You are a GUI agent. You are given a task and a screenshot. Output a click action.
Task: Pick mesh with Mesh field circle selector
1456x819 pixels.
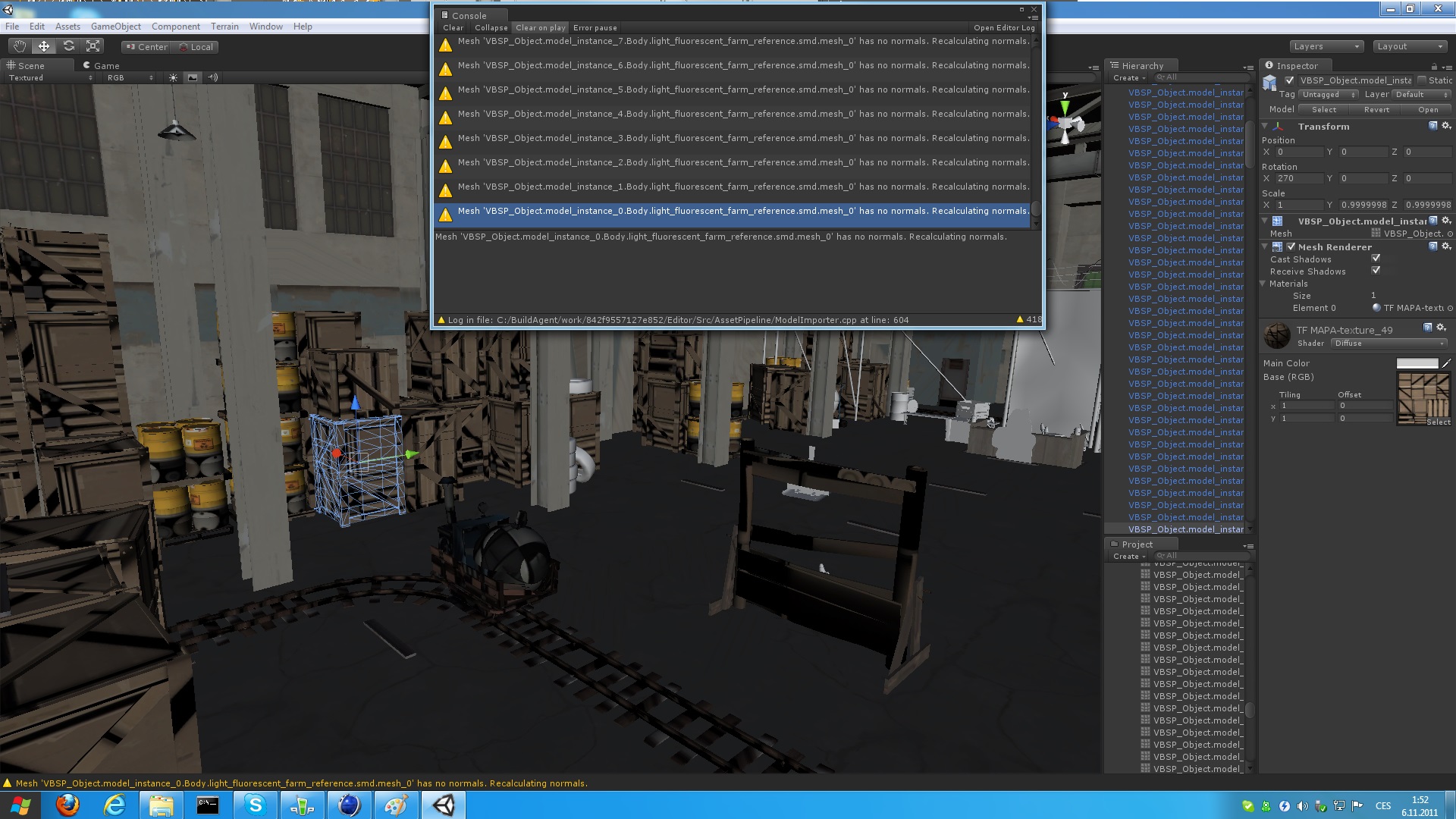(1450, 234)
